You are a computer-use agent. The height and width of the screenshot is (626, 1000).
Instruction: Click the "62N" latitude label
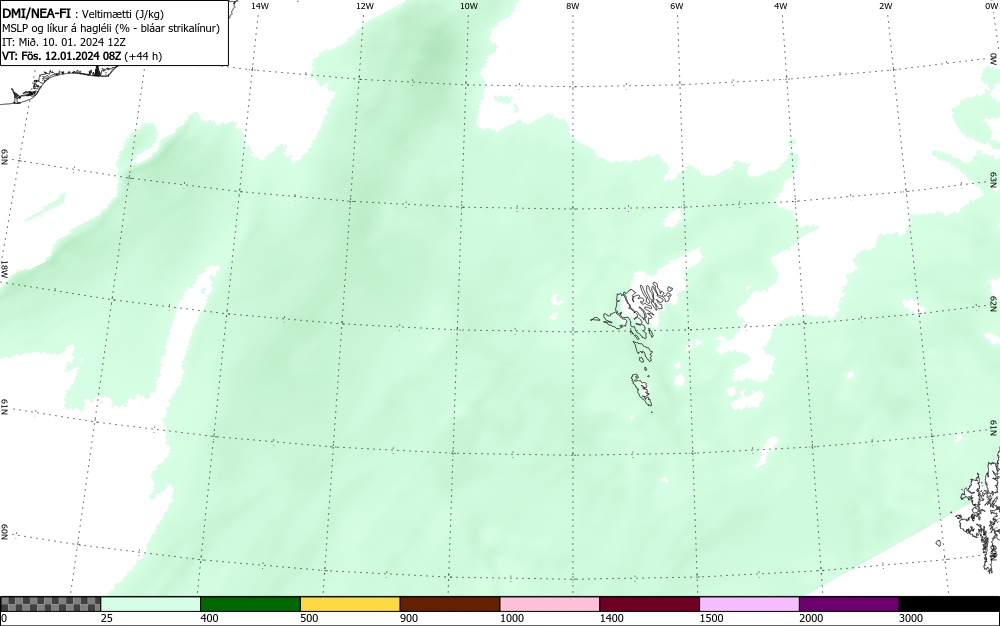point(993,303)
